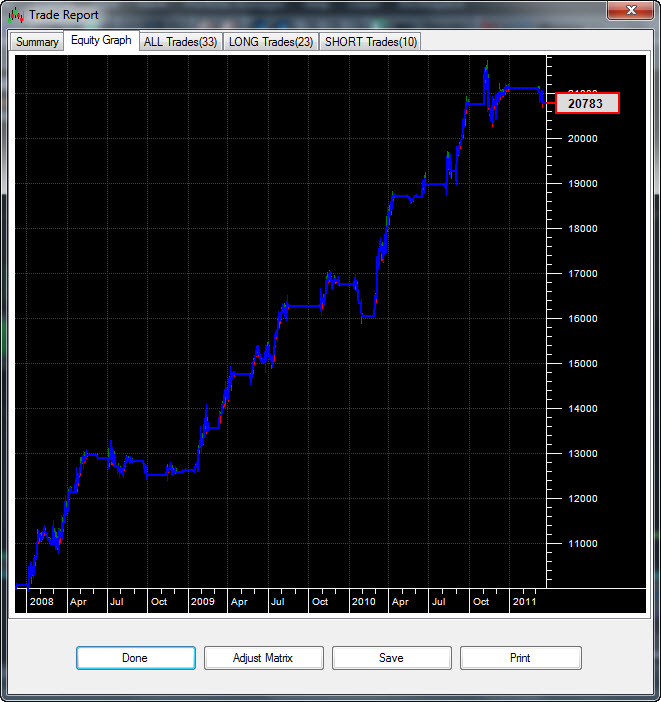Image resolution: width=661 pixels, height=702 pixels.
Task: Click the Done button
Action: [136, 658]
